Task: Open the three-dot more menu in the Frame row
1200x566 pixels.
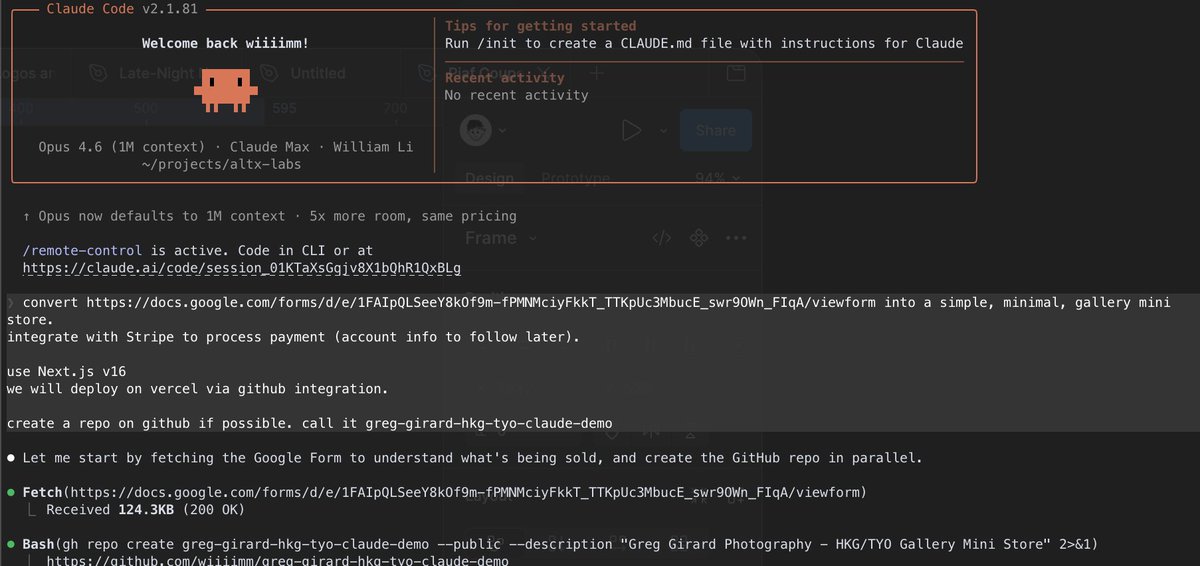Action: (737, 238)
